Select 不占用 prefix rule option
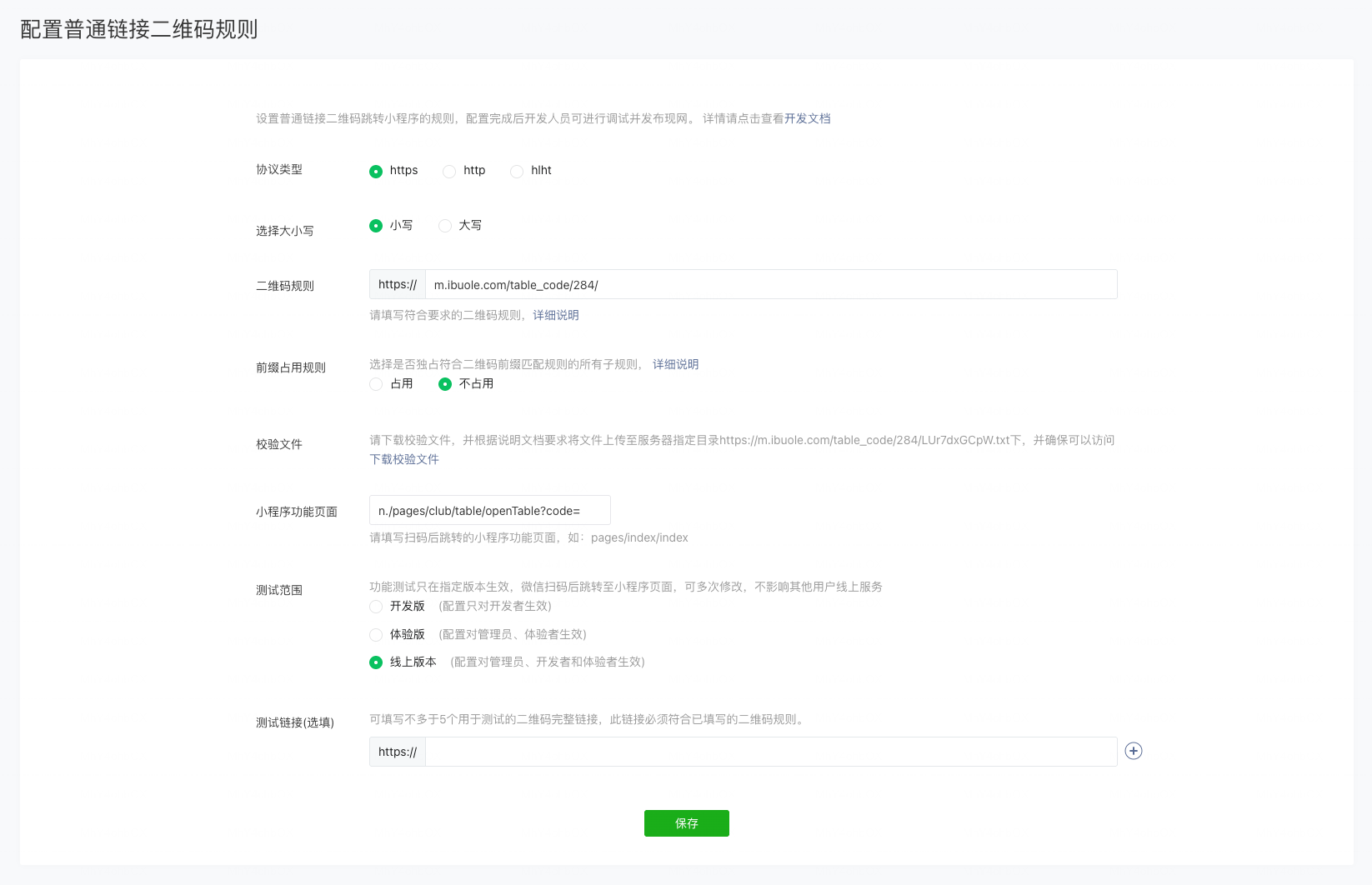 445,384
